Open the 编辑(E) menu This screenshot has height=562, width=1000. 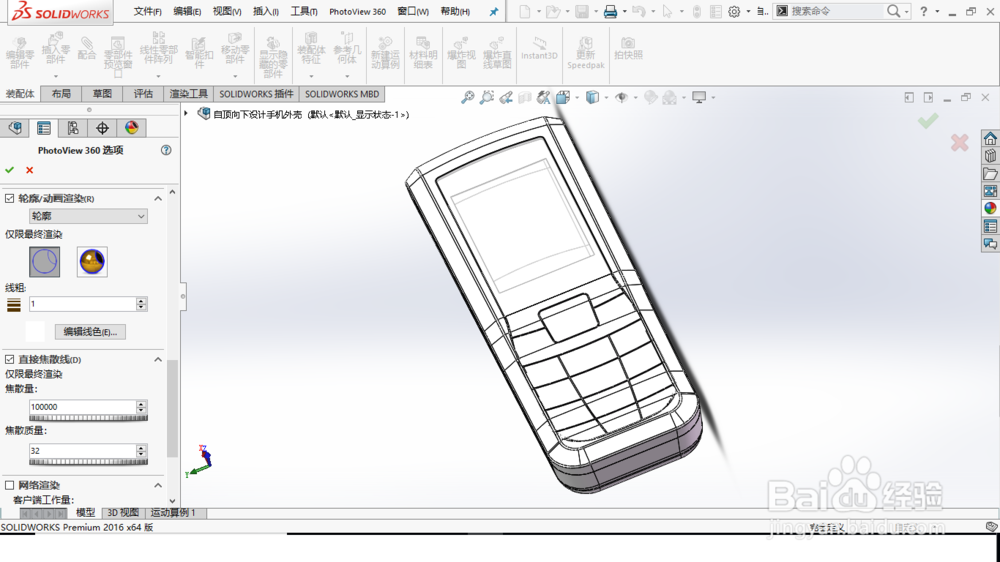187,11
